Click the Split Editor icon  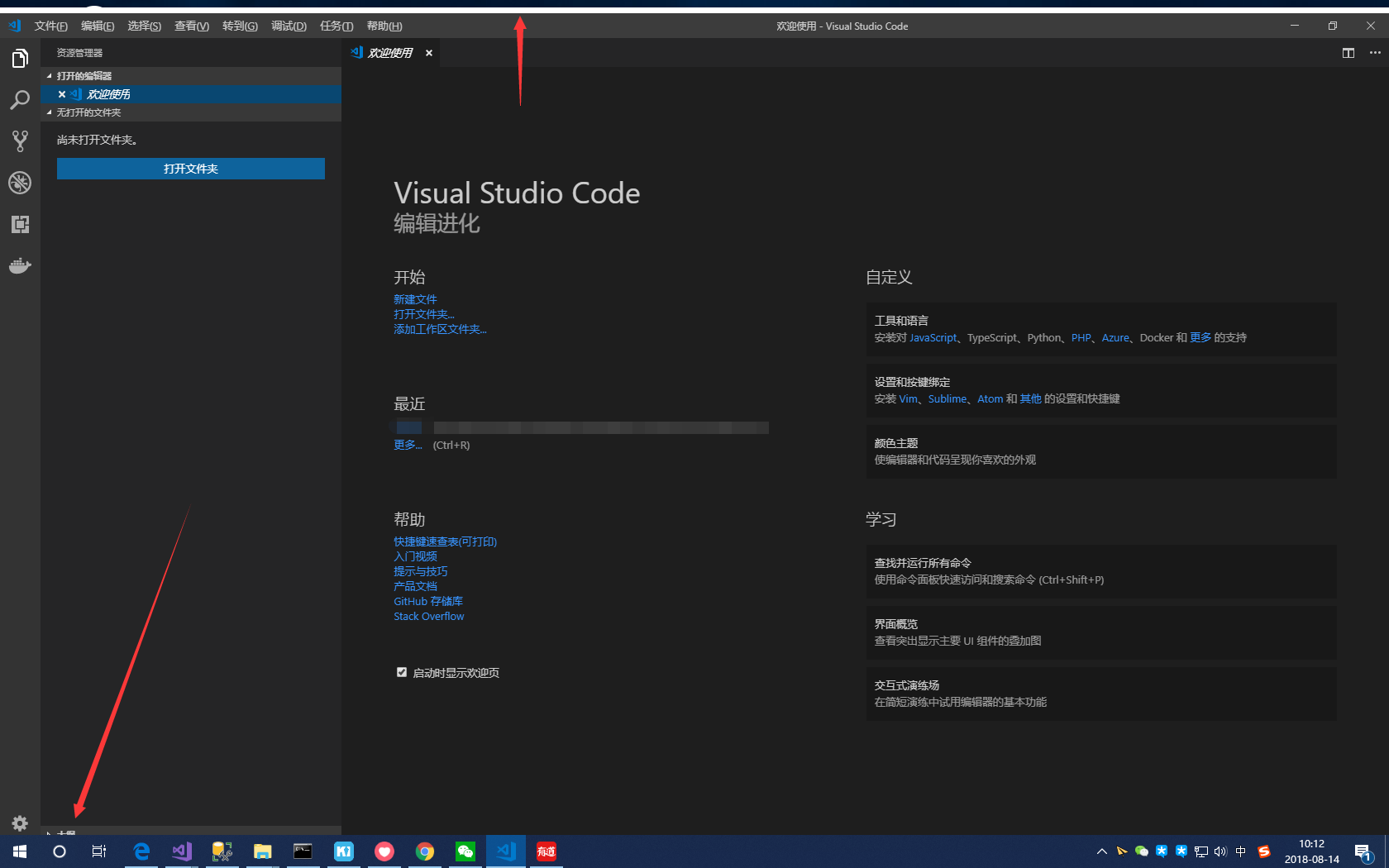(1348, 53)
